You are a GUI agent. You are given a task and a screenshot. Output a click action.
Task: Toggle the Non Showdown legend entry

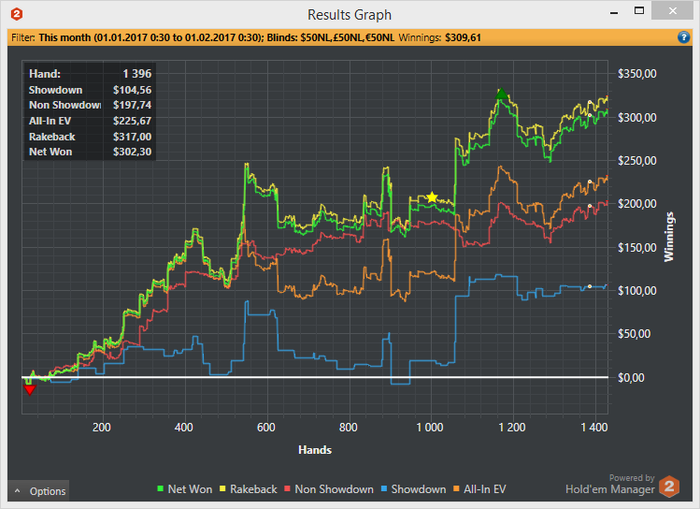tap(329, 489)
